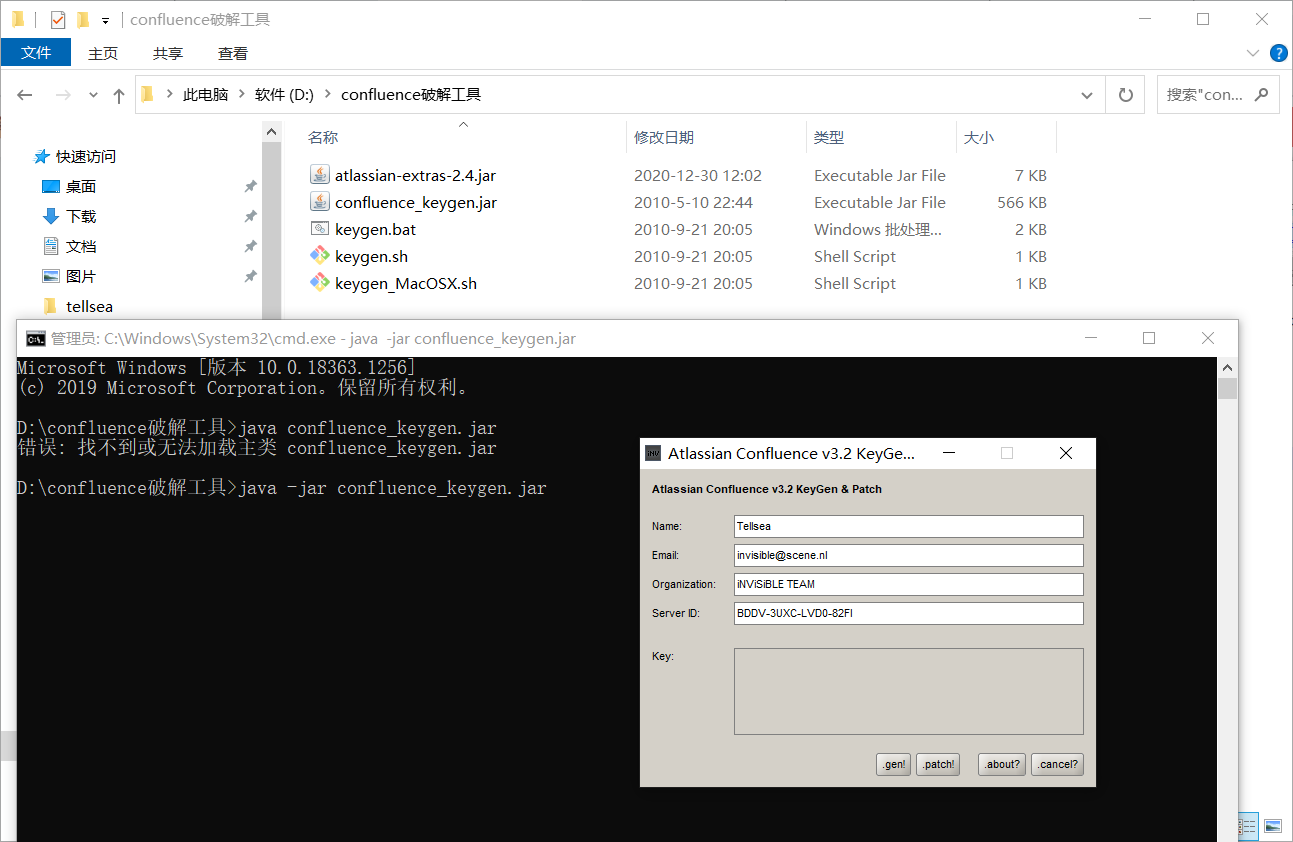1293x842 pixels.
Task: Click the search magnifier icon in Explorer
Action: tap(1261, 94)
